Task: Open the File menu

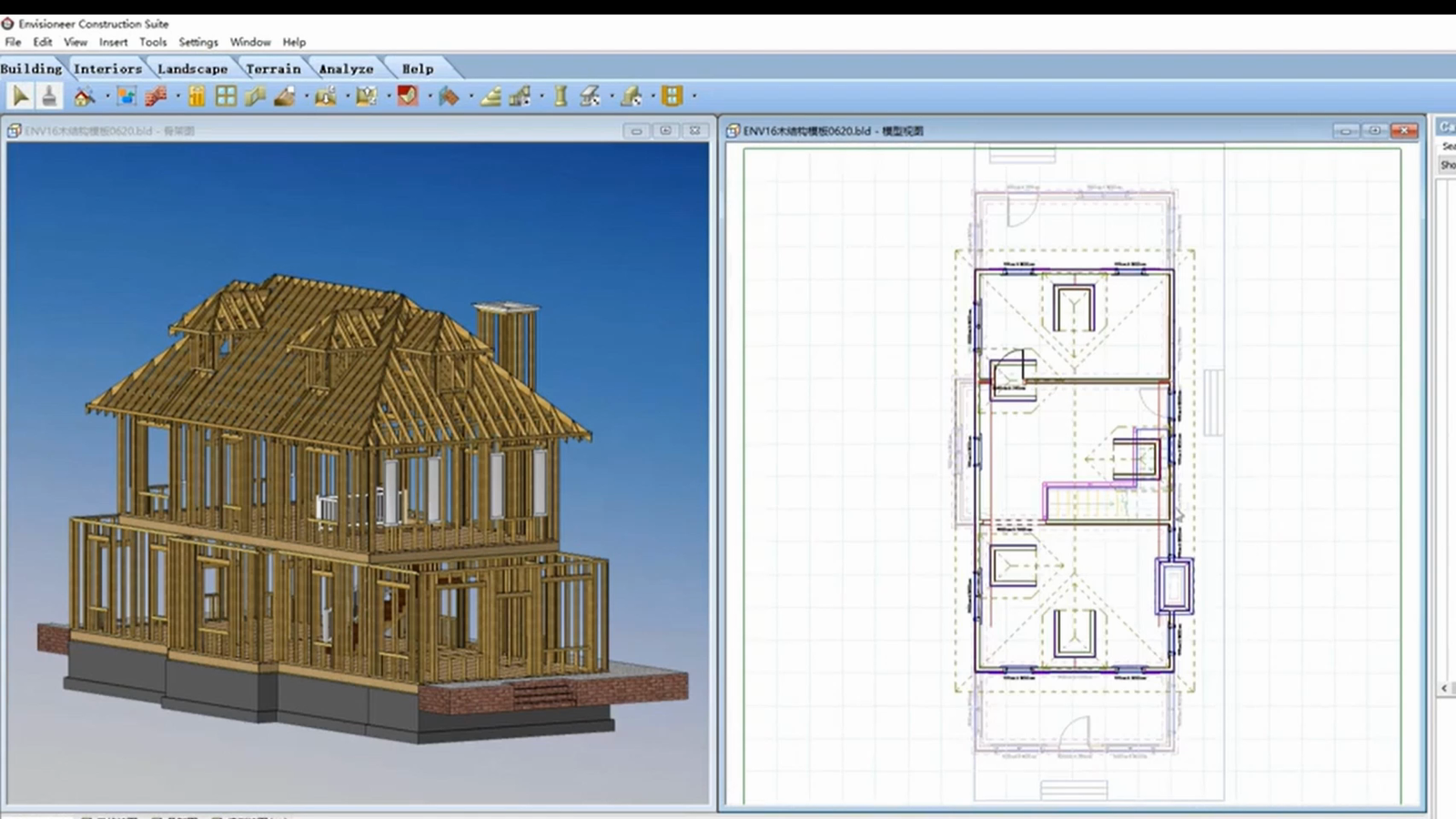Action: click(x=13, y=42)
